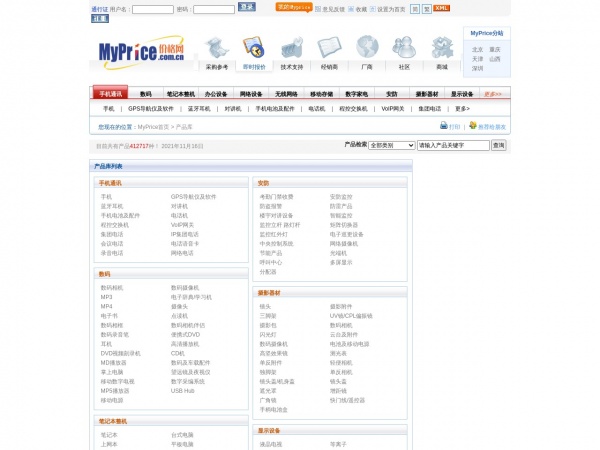Image resolution: width=600 pixels, height=450 pixels.
Task: Expand 更多>> at the end of category tabs
Action: [493, 94]
